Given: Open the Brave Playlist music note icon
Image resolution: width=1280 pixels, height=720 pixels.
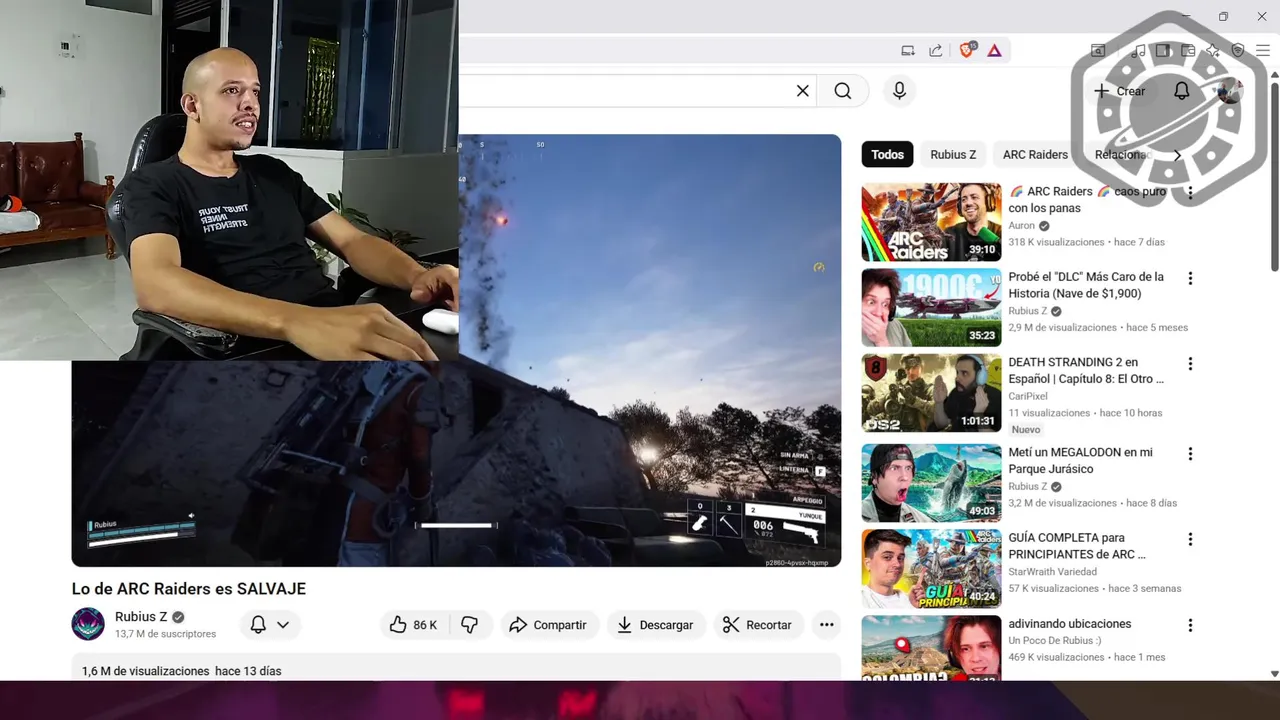Looking at the screenshot, I should (x=1139, y=50).
